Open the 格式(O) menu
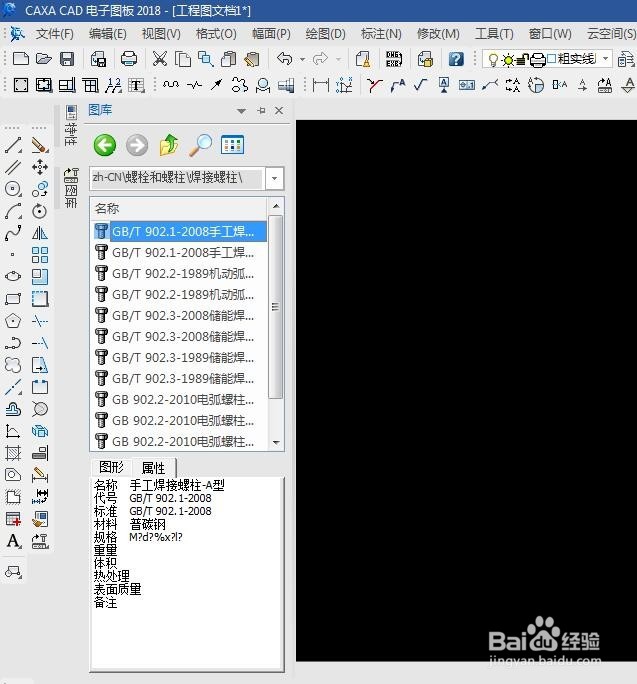Image resolution: width=637 pixels, height=684 pixels. tap(216, 34)
